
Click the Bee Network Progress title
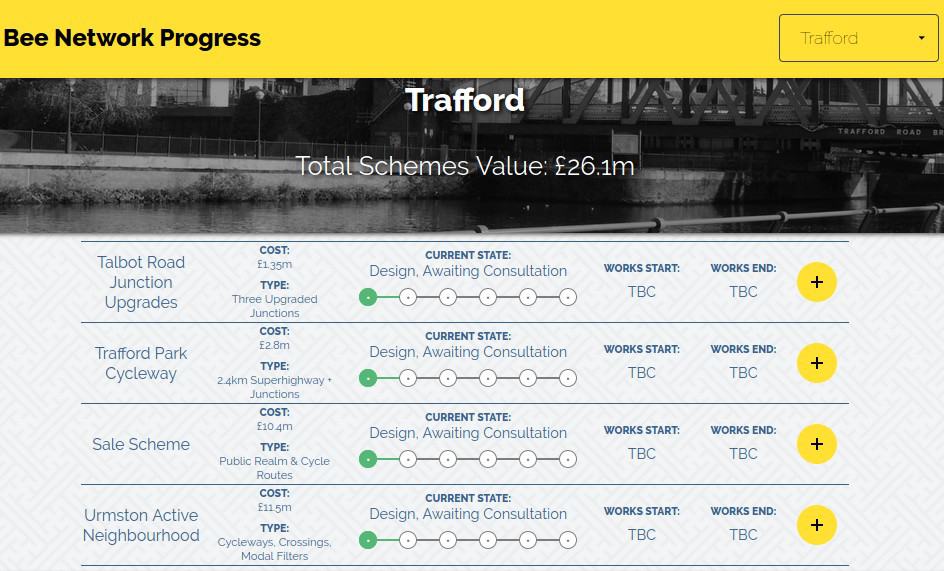(x=132, y=38)
